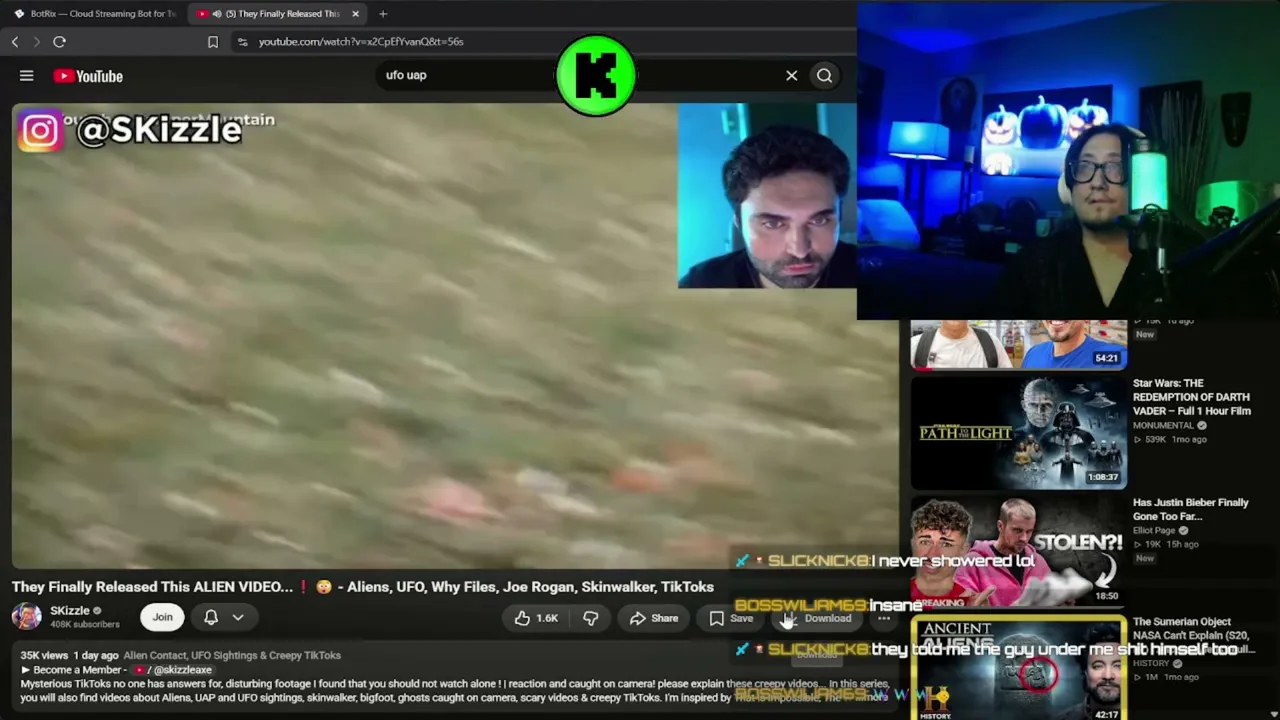1280x720 pixels.
Task: Go back using the browser back arrow
Action: (x=15, y=42)
